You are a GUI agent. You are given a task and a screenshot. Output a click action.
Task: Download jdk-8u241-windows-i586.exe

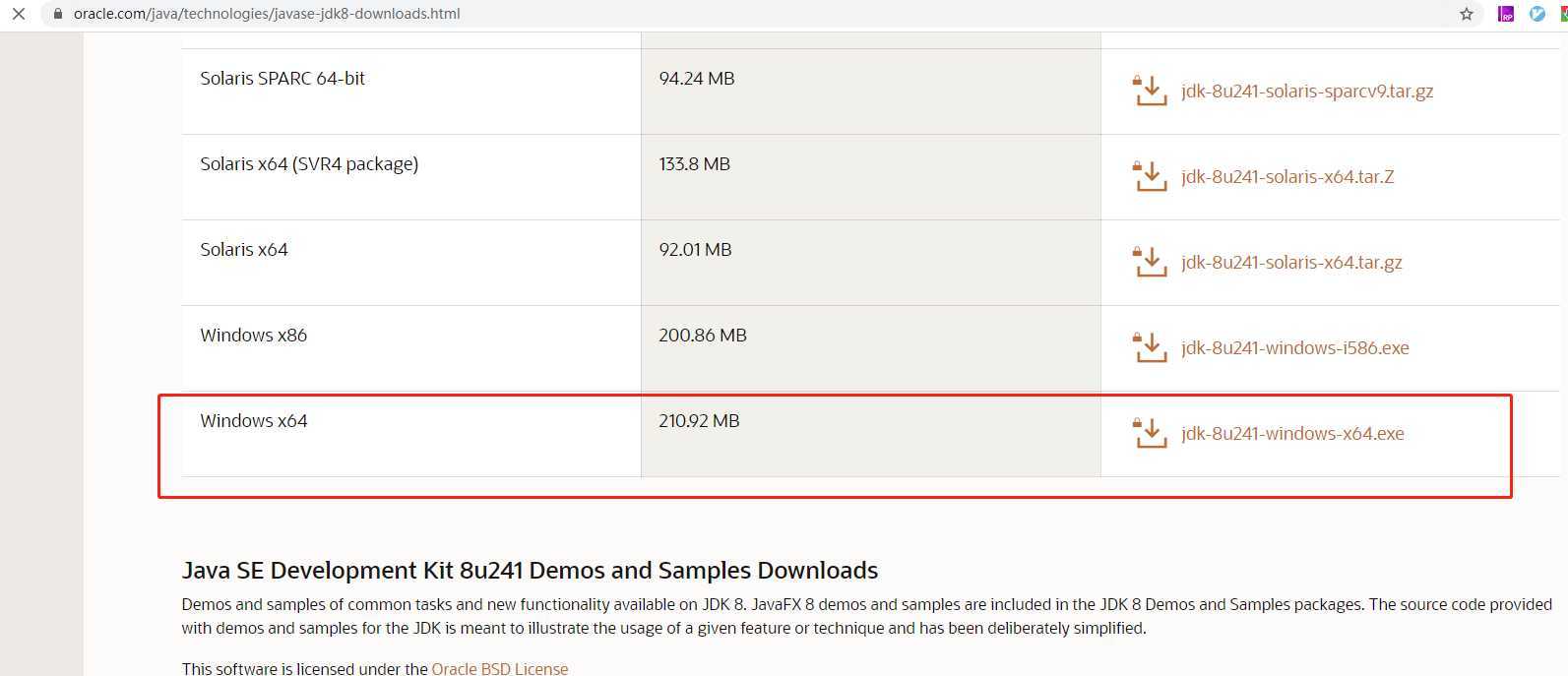(x=1294, y=348)
